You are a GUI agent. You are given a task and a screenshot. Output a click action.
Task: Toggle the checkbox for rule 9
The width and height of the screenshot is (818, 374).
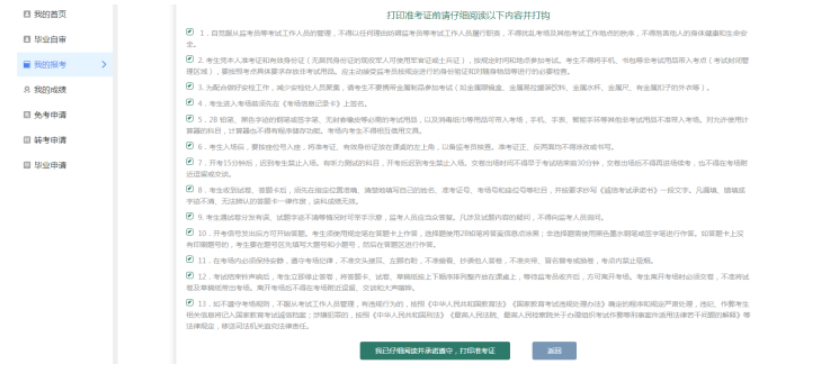[190, 216]
